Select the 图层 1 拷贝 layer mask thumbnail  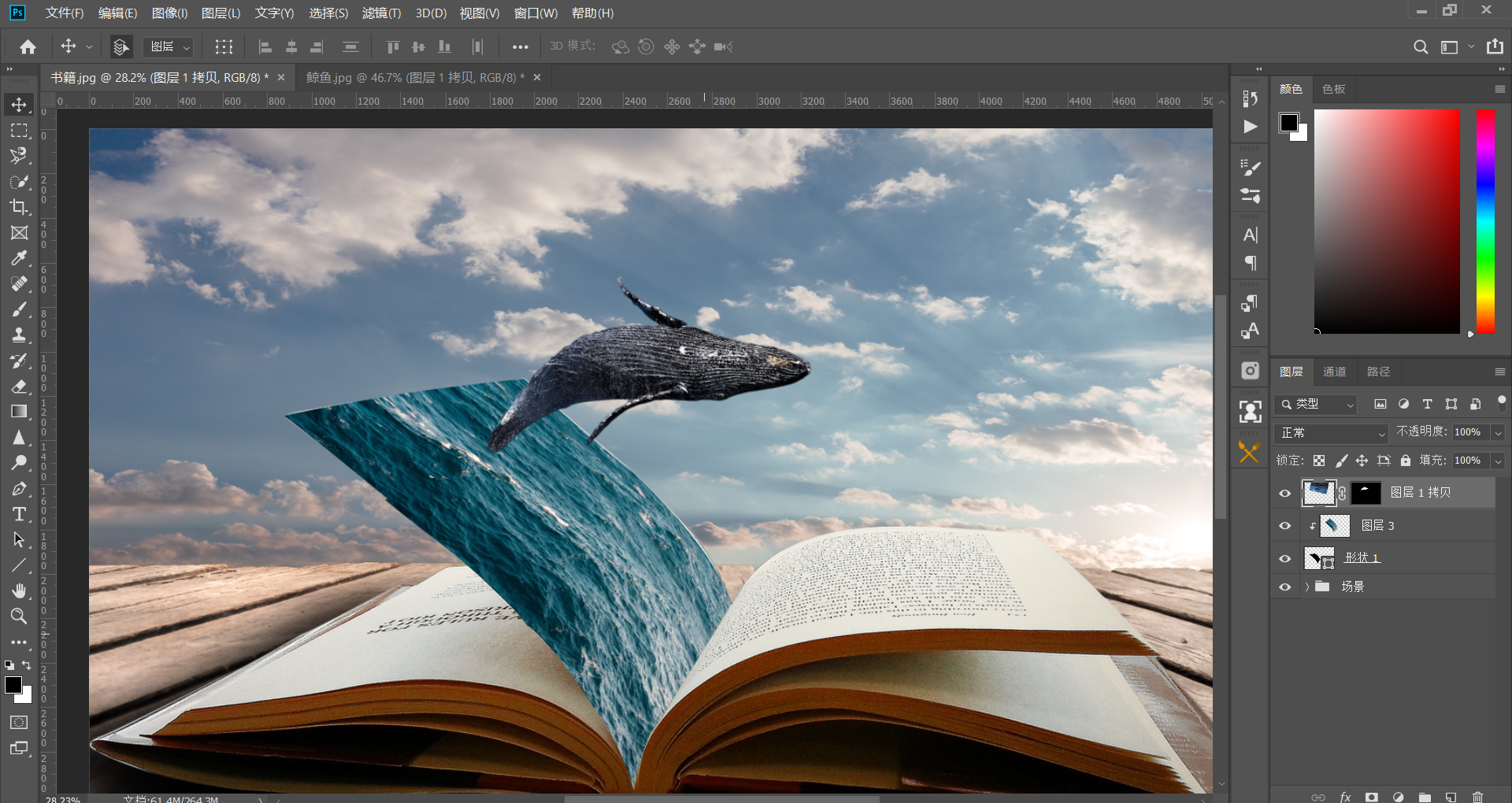[x=1366, y=493]
